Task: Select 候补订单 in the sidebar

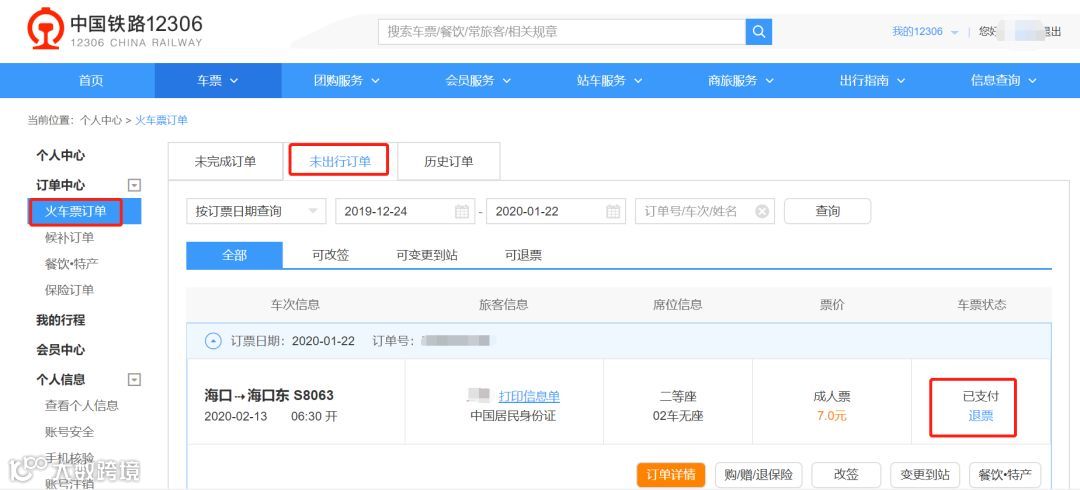Action: [70, 238]
